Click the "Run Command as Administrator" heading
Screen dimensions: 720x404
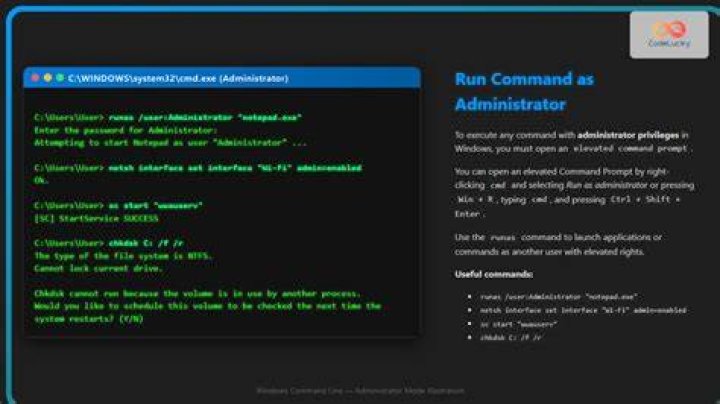click(x=524, y=91)
